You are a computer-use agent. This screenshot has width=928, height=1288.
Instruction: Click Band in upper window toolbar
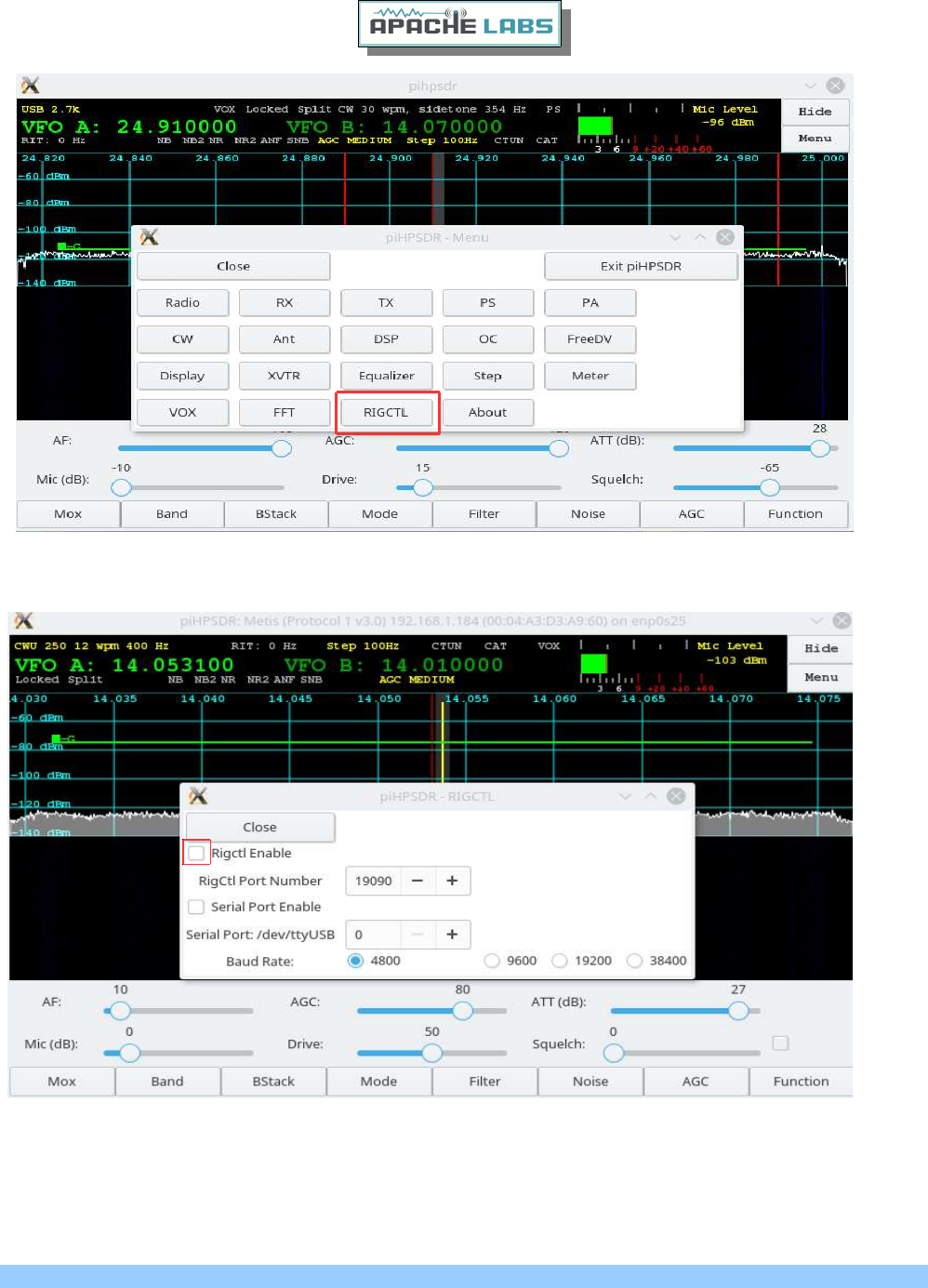tap(172, 513)
